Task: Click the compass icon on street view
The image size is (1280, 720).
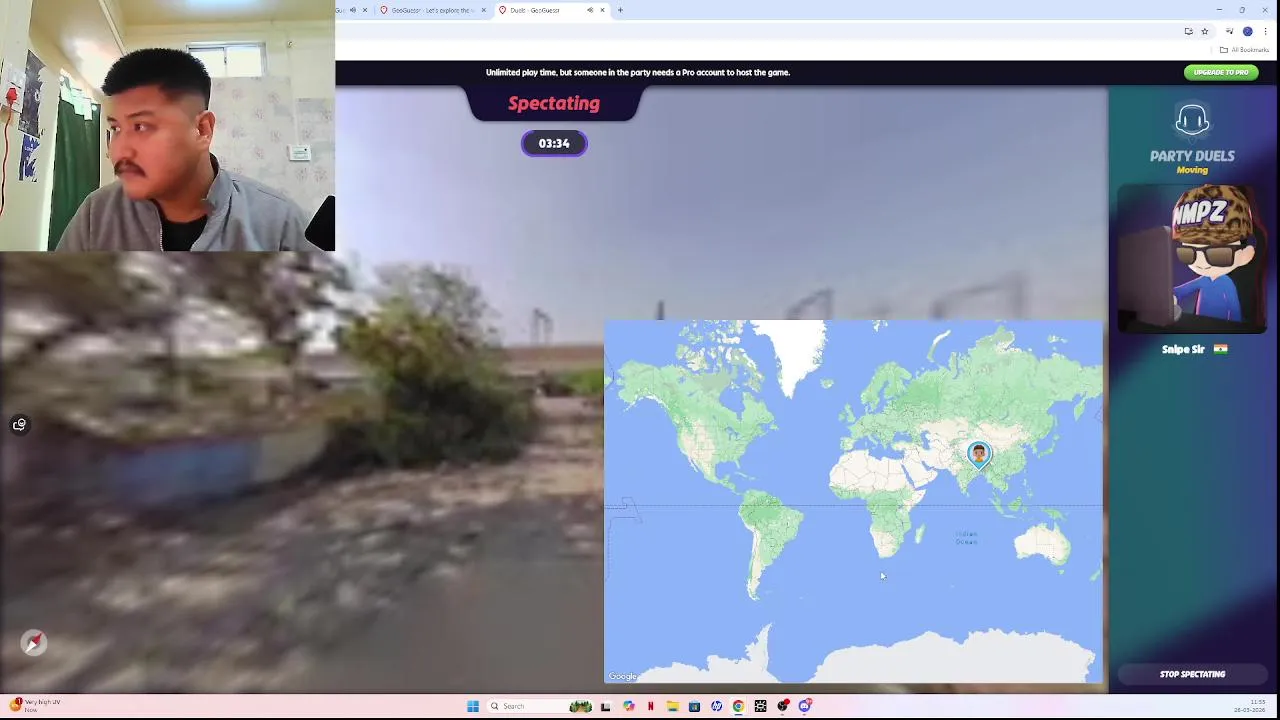Action: [x=34, y=642]
